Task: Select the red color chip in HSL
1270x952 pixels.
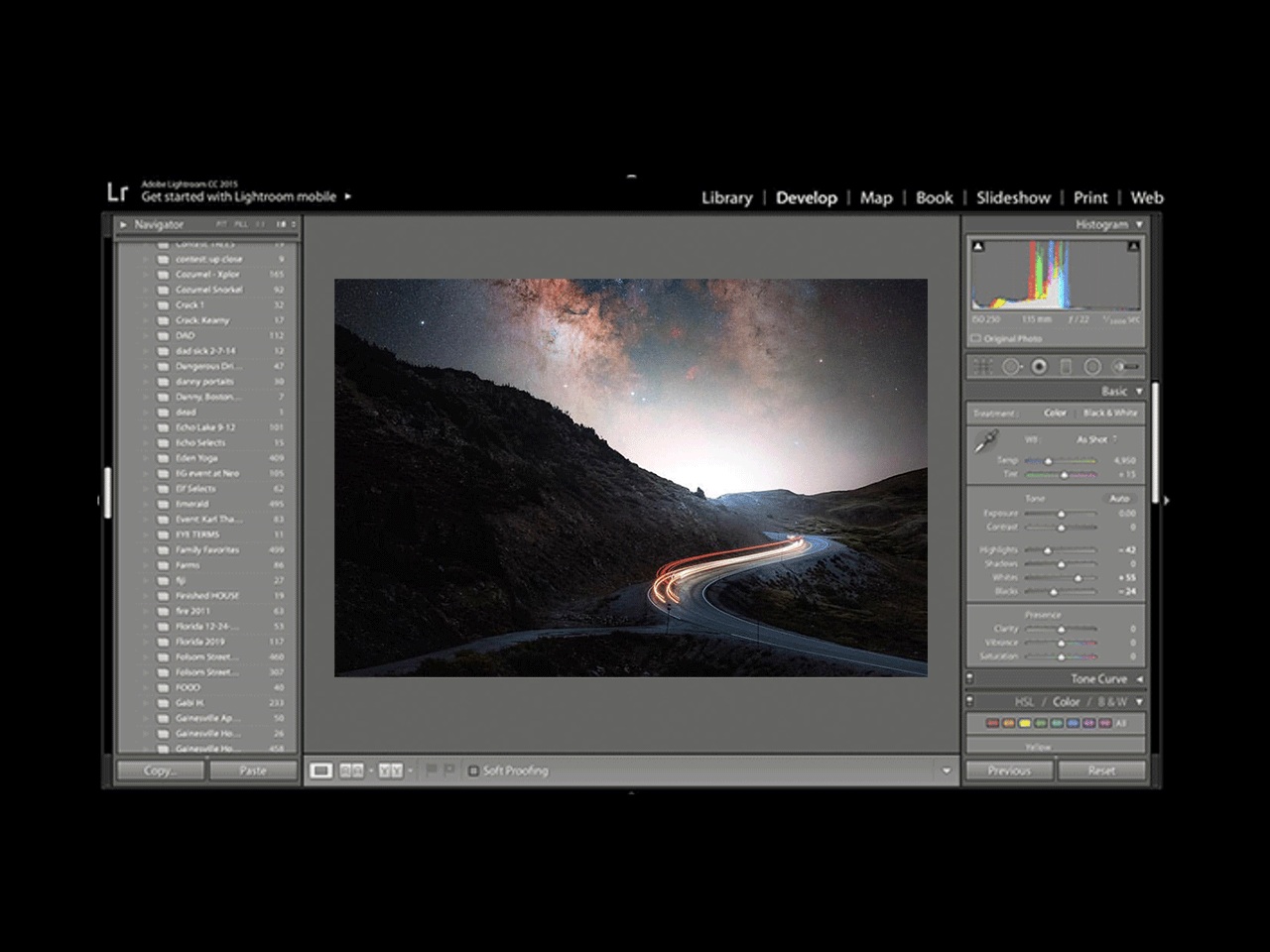Action: pos(991,724)
